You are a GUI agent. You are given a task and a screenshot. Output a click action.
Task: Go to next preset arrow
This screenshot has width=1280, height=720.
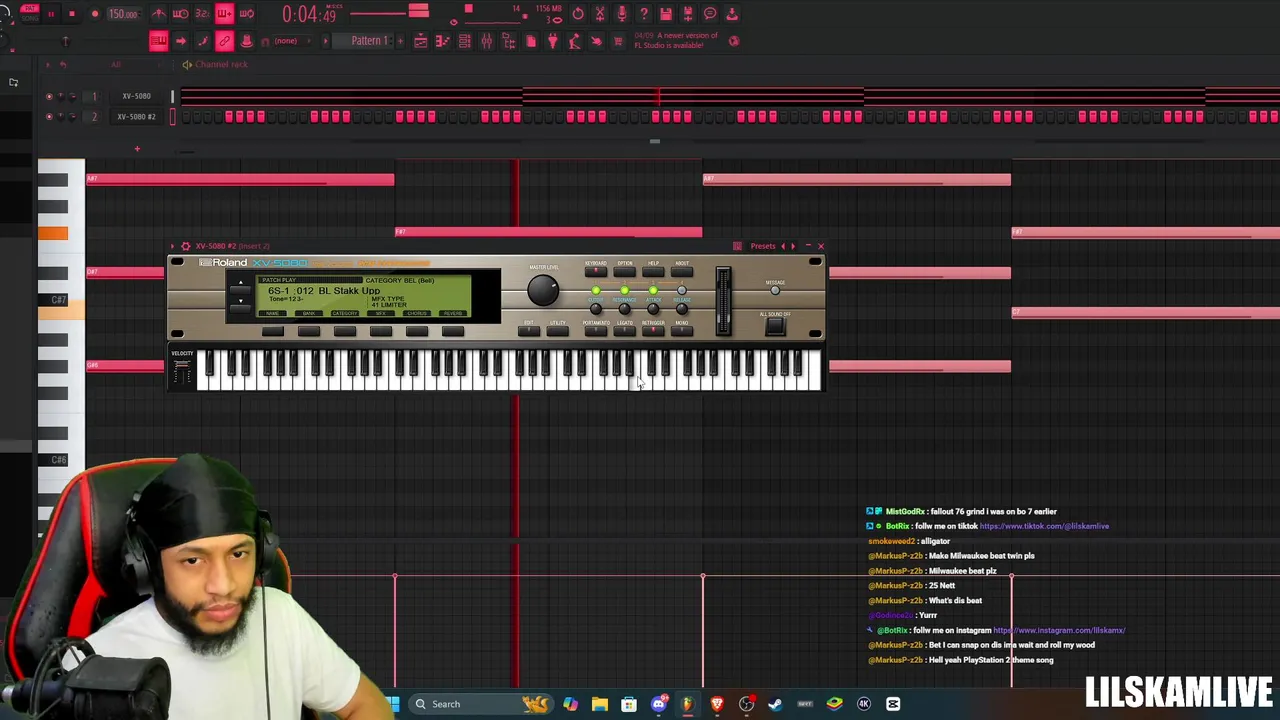point(793,246)
